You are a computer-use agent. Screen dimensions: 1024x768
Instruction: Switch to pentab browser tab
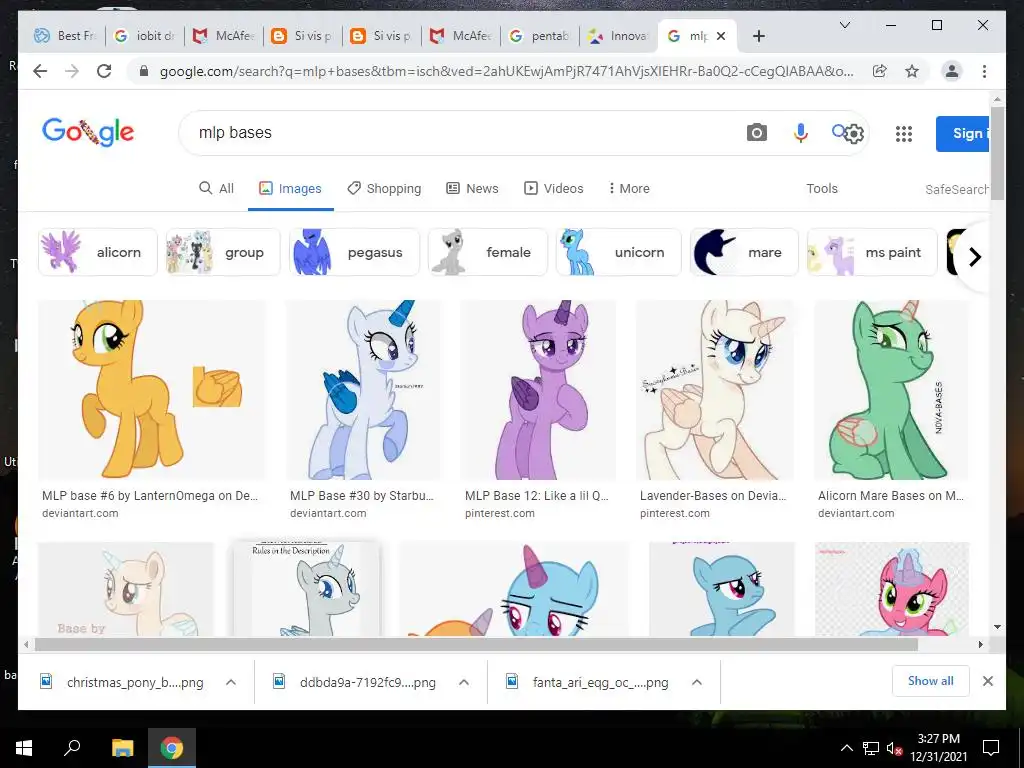tap(539, 36)
